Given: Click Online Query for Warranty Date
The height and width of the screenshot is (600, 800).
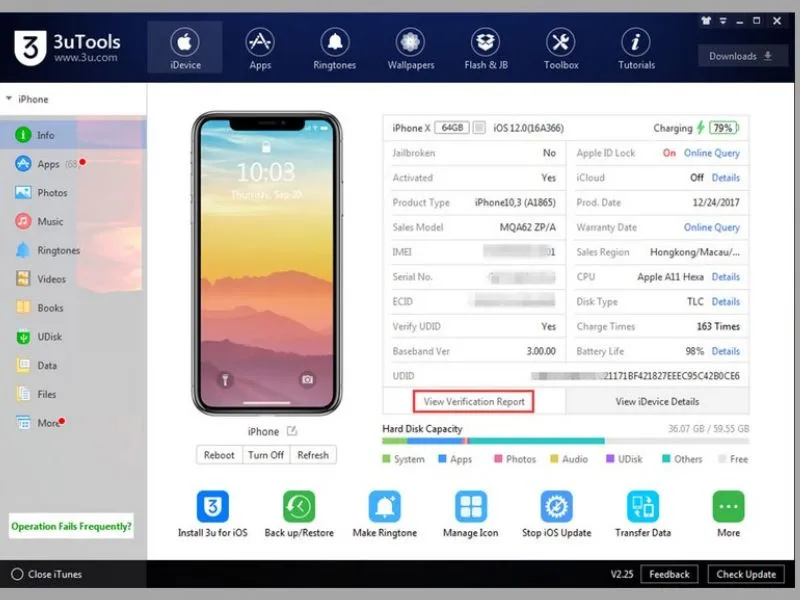Looking at the screenshot, I should pos(711,228).
